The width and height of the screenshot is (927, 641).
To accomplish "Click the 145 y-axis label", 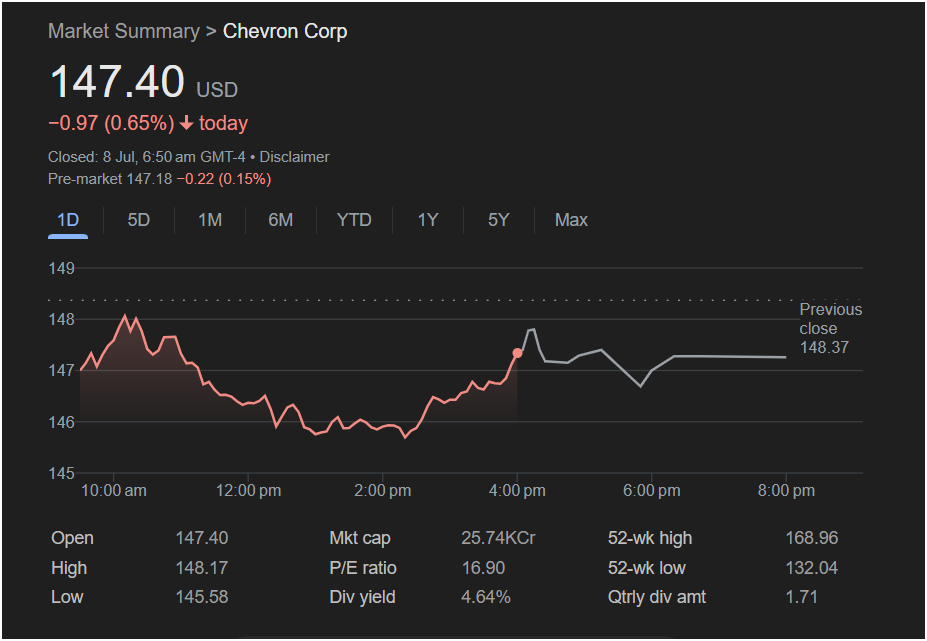I will [x=61, y=473].
